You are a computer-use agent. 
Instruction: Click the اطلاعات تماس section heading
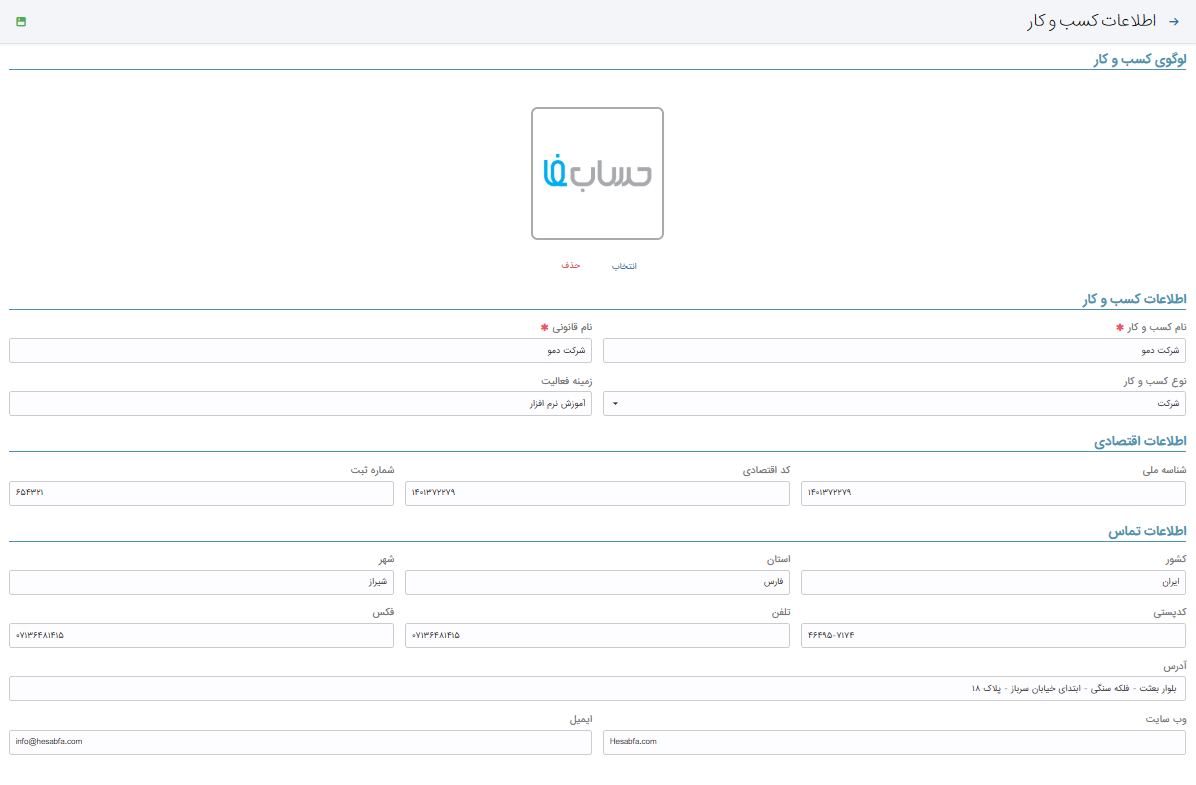coord(1147,531)
